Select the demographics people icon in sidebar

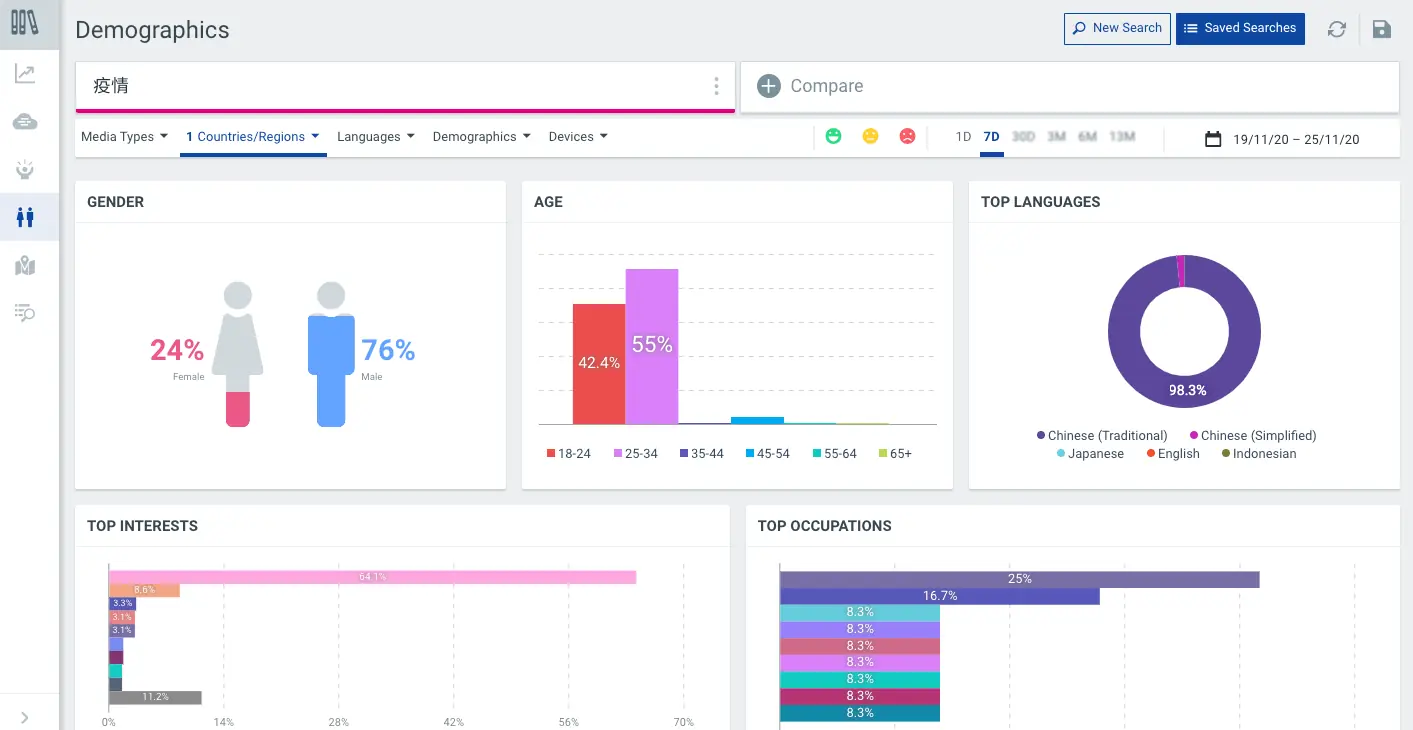(x=25, y=217)
